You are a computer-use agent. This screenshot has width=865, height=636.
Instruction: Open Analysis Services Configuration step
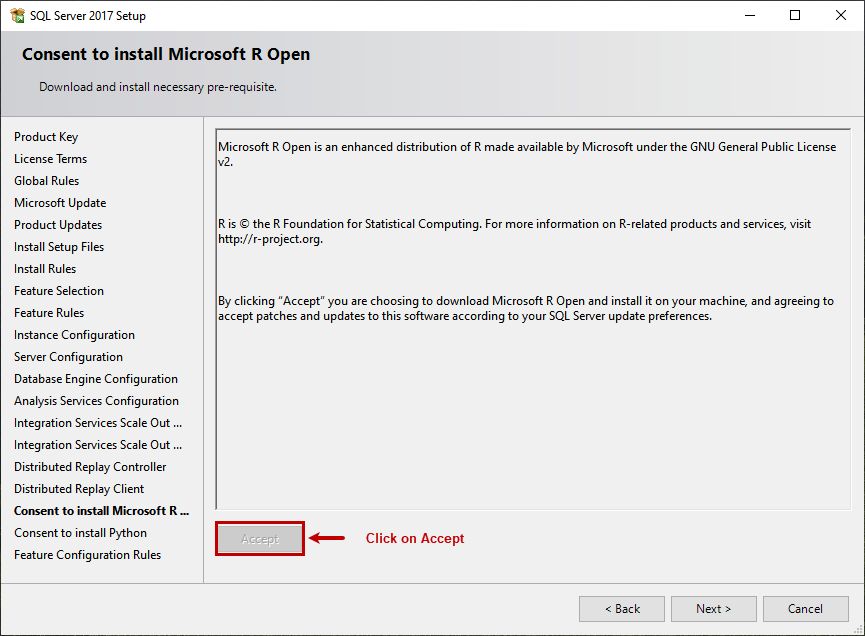pos(96,401)
